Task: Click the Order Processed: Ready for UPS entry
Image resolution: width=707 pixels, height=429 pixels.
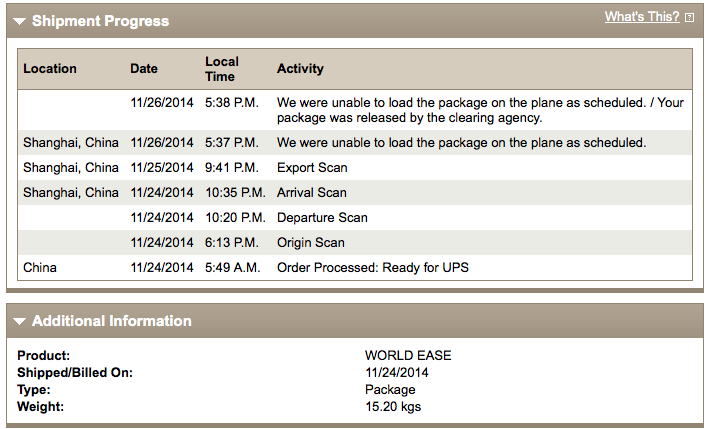Action: (372, 267)
